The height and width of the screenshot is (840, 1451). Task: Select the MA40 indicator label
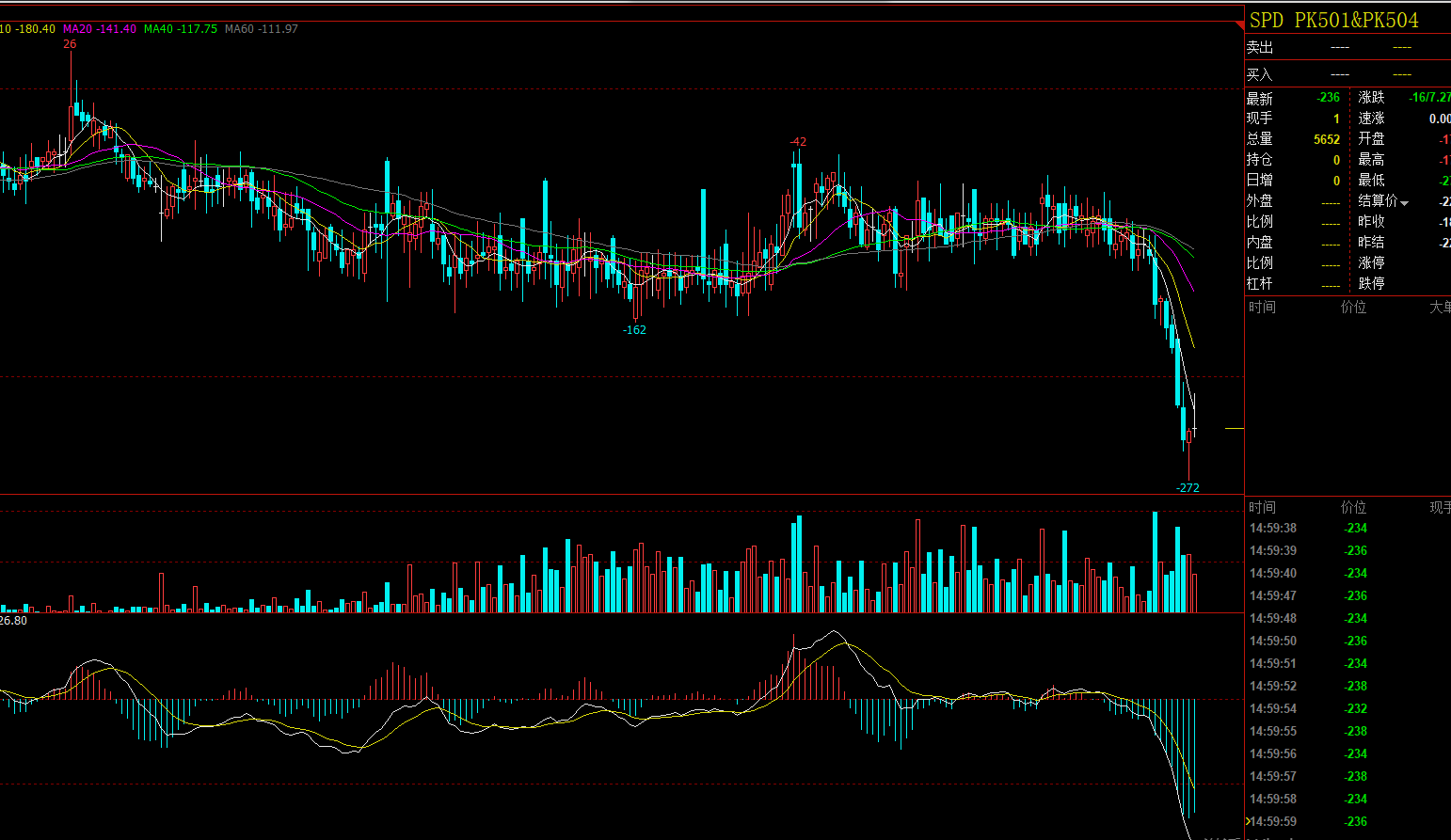click(x=180, y=29)
